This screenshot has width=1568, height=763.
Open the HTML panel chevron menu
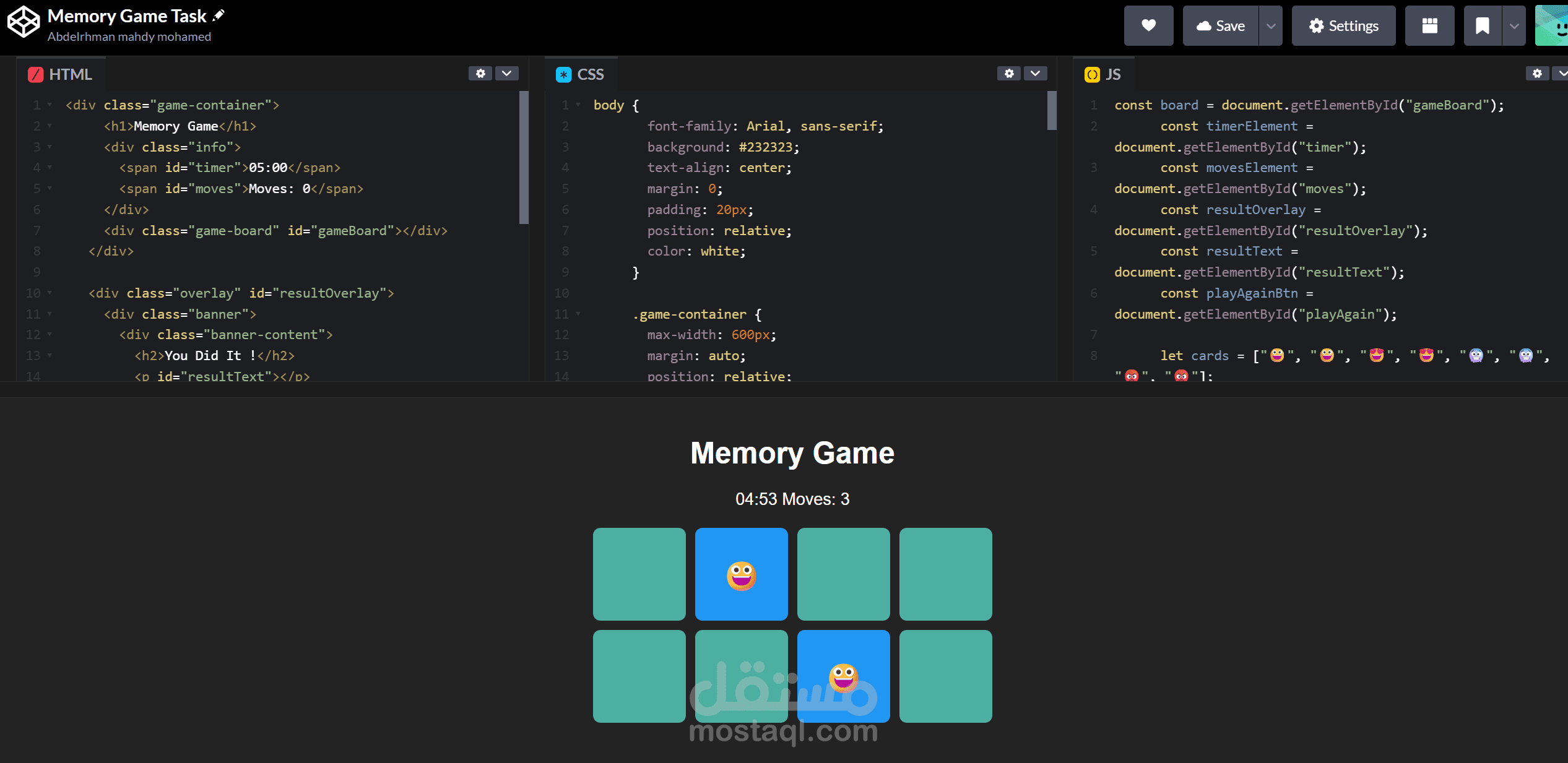click(x=507, y=74)
